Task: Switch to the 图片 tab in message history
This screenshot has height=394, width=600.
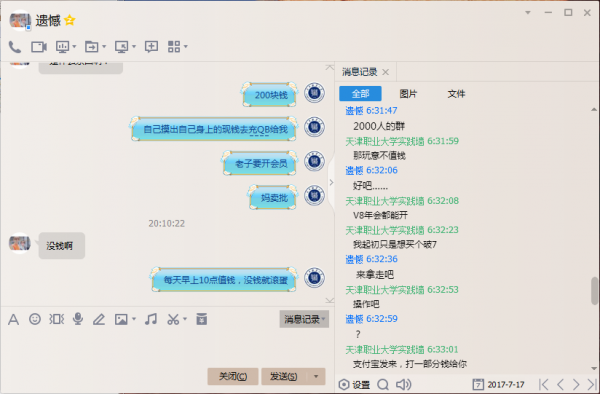Action: pyautogui.click(x=408, y=94)
